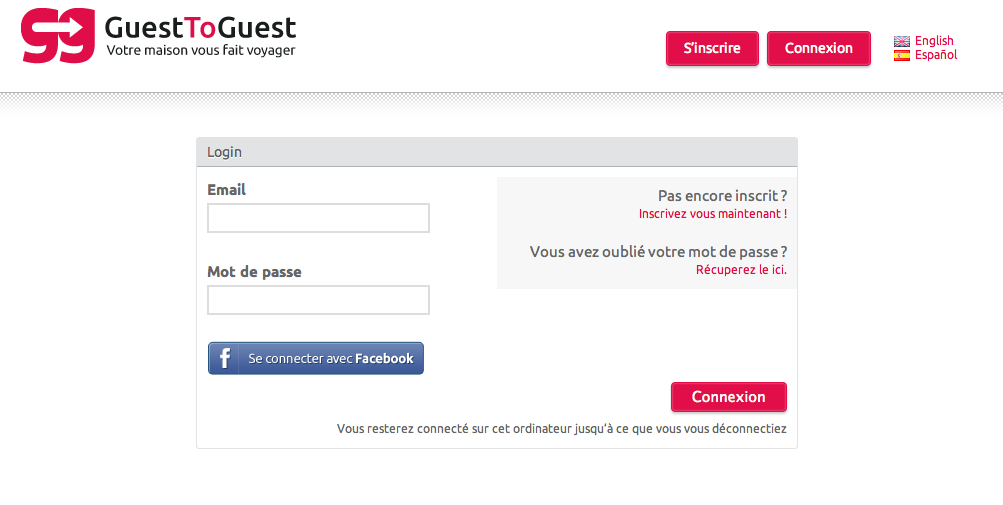This screenshot has width=1003, height=505.
Task: Click the Facebook 'f' icon
Action: (x=224, y=358)
